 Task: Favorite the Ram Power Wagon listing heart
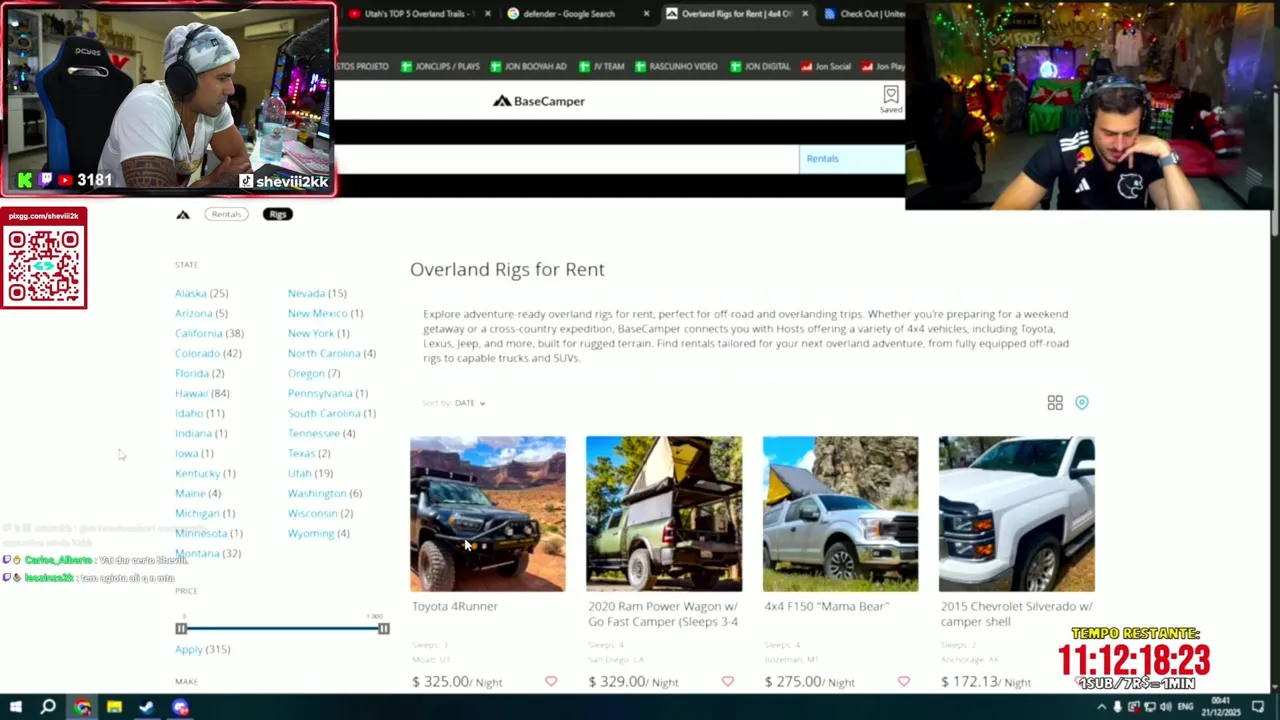[727, 681]
